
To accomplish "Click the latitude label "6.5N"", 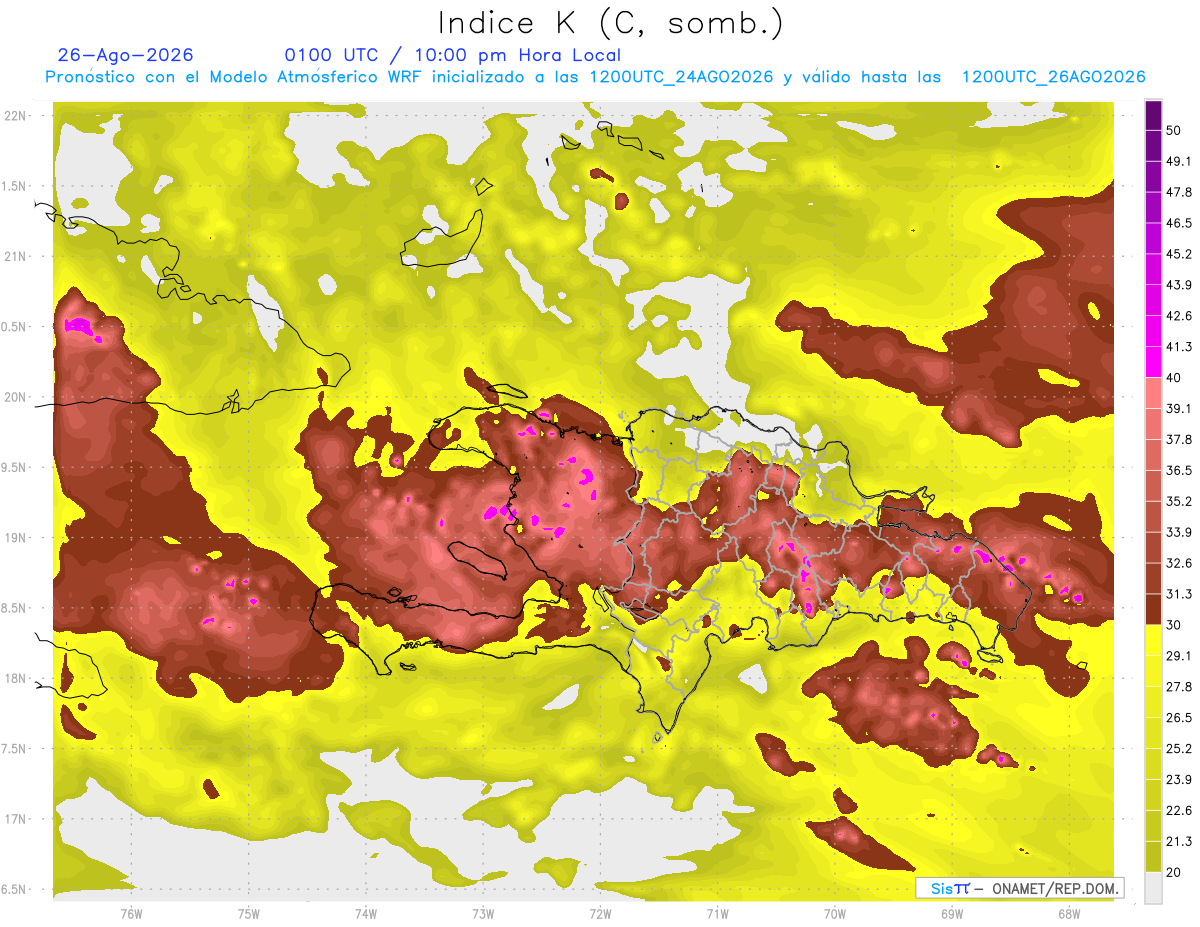I will click(x=15, y=889).
